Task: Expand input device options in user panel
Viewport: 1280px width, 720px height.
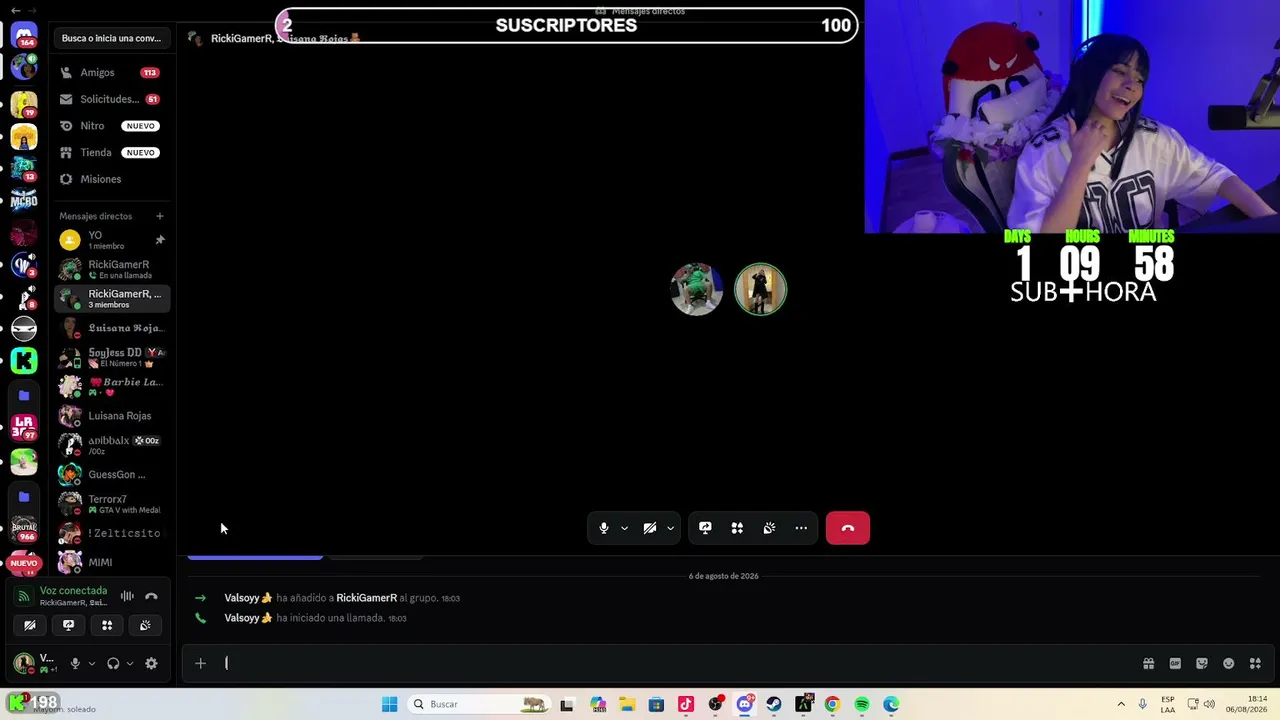Action: click(x=91, y=663)
